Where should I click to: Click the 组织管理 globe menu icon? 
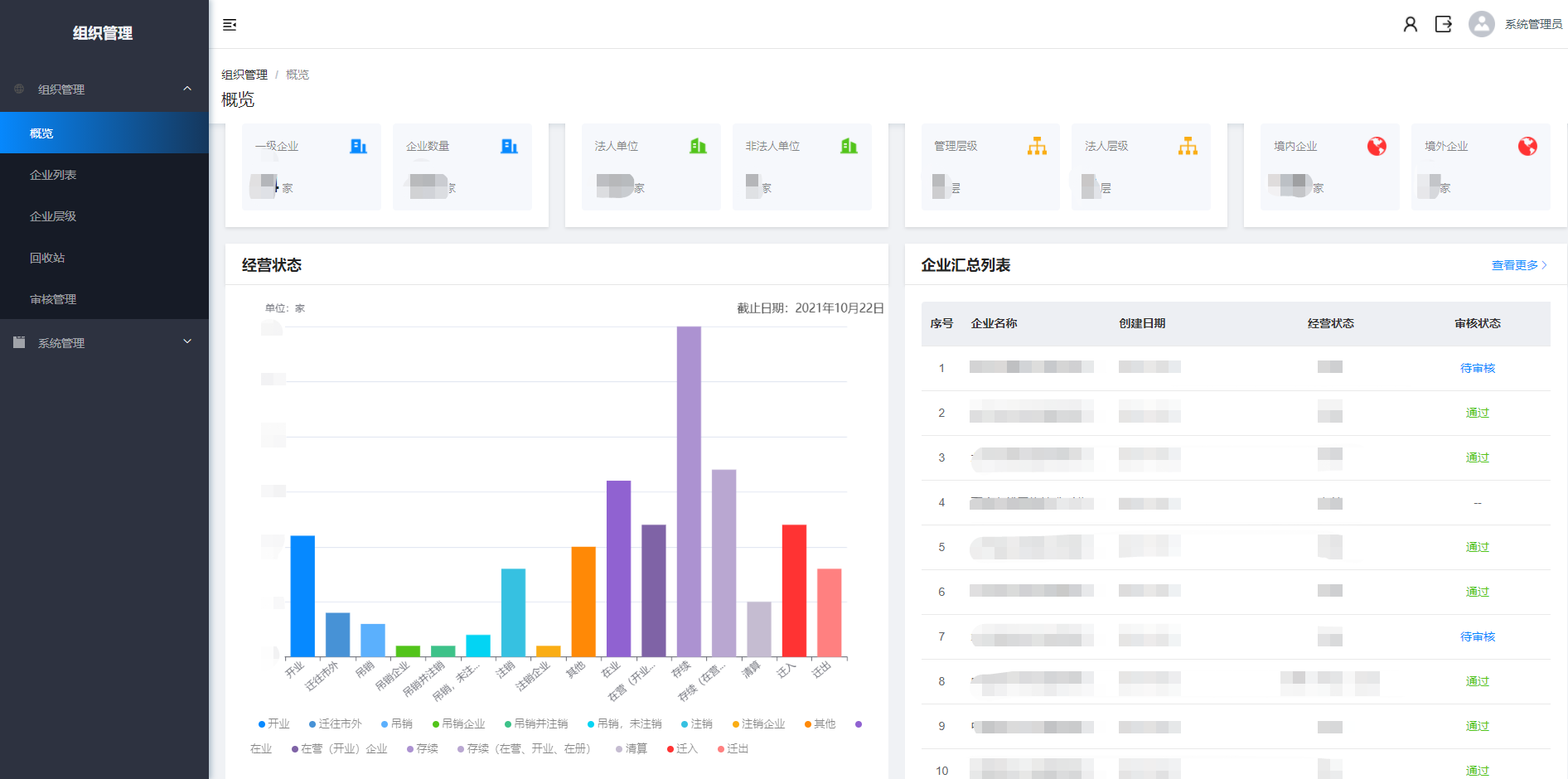pos(19,89)
